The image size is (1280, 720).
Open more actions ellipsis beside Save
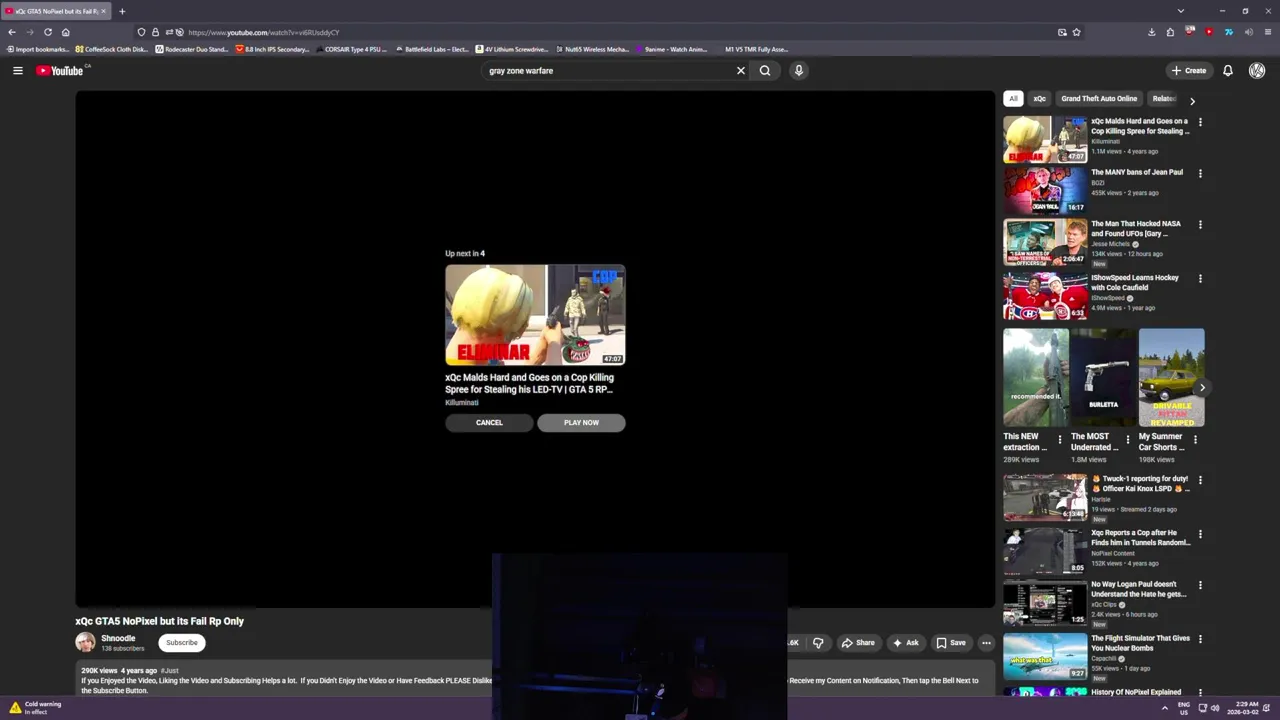point(986,643)
